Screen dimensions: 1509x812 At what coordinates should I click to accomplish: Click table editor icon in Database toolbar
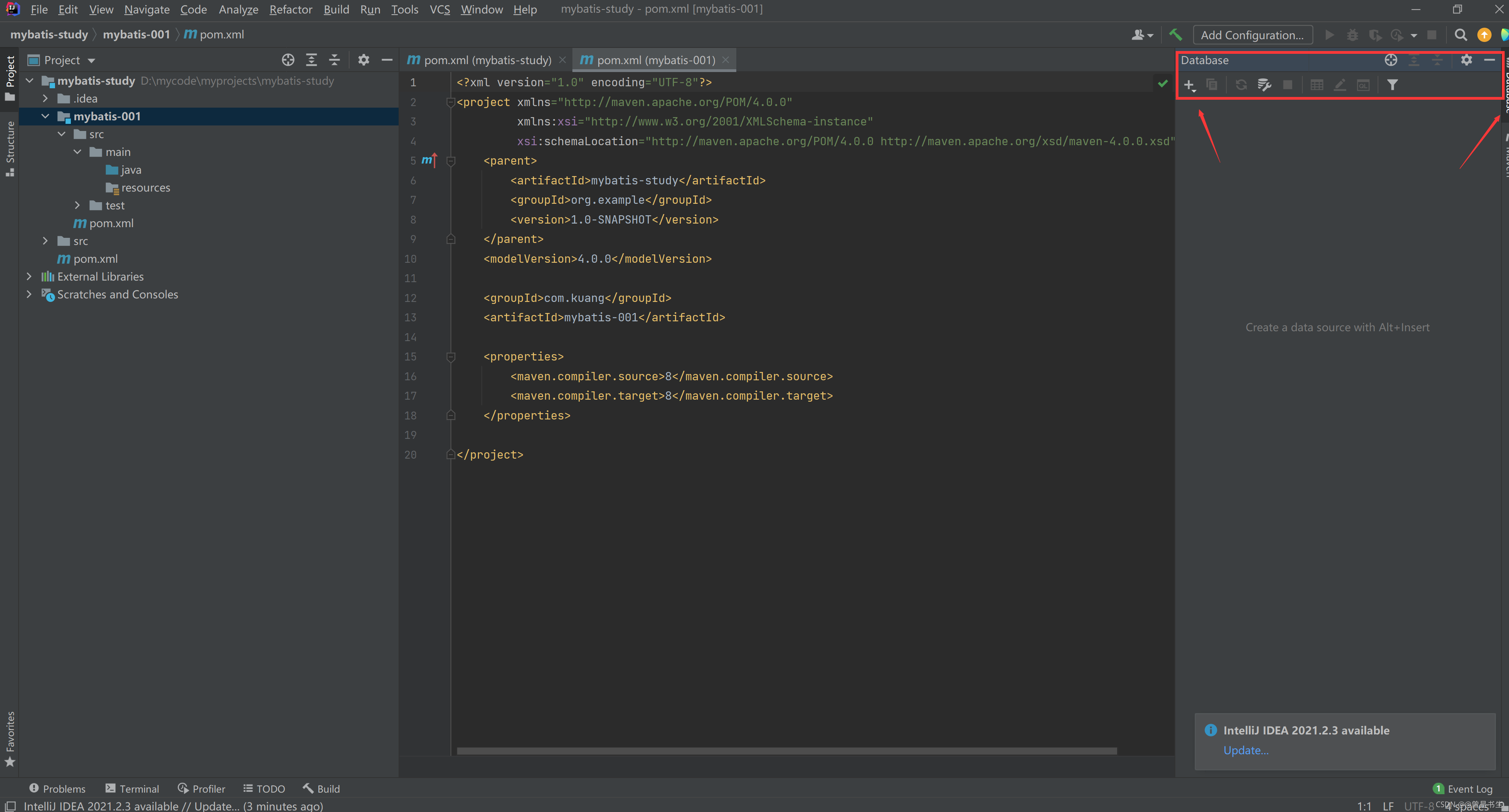pyautogui.click(x=1317, y=85)
